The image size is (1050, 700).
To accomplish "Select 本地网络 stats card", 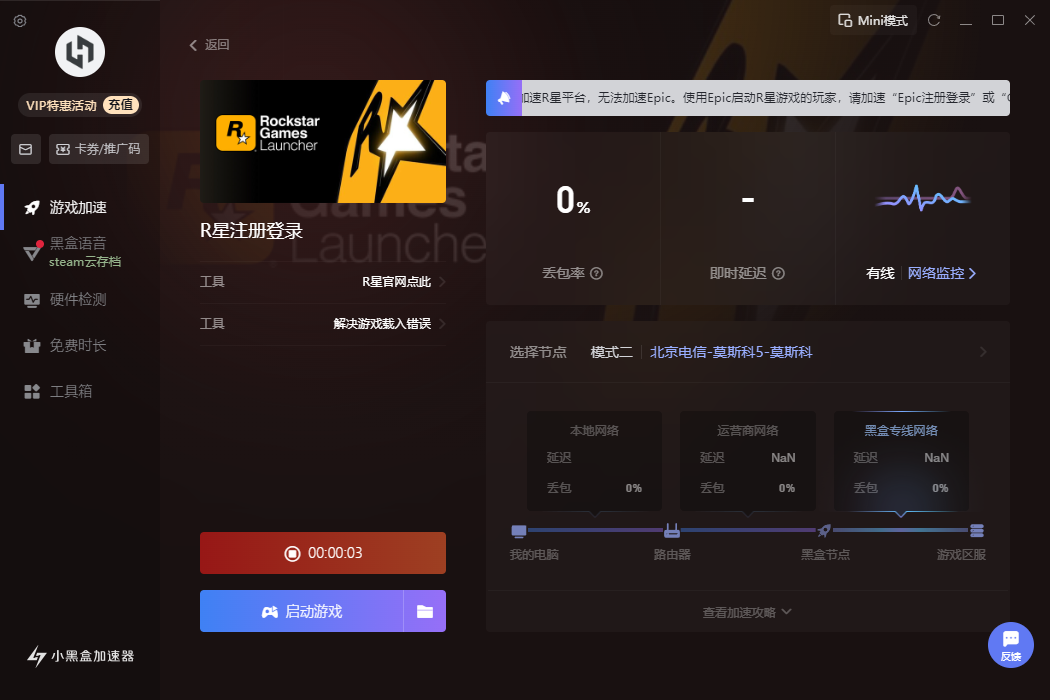I will pyautogui.click(x=594, y=461).
